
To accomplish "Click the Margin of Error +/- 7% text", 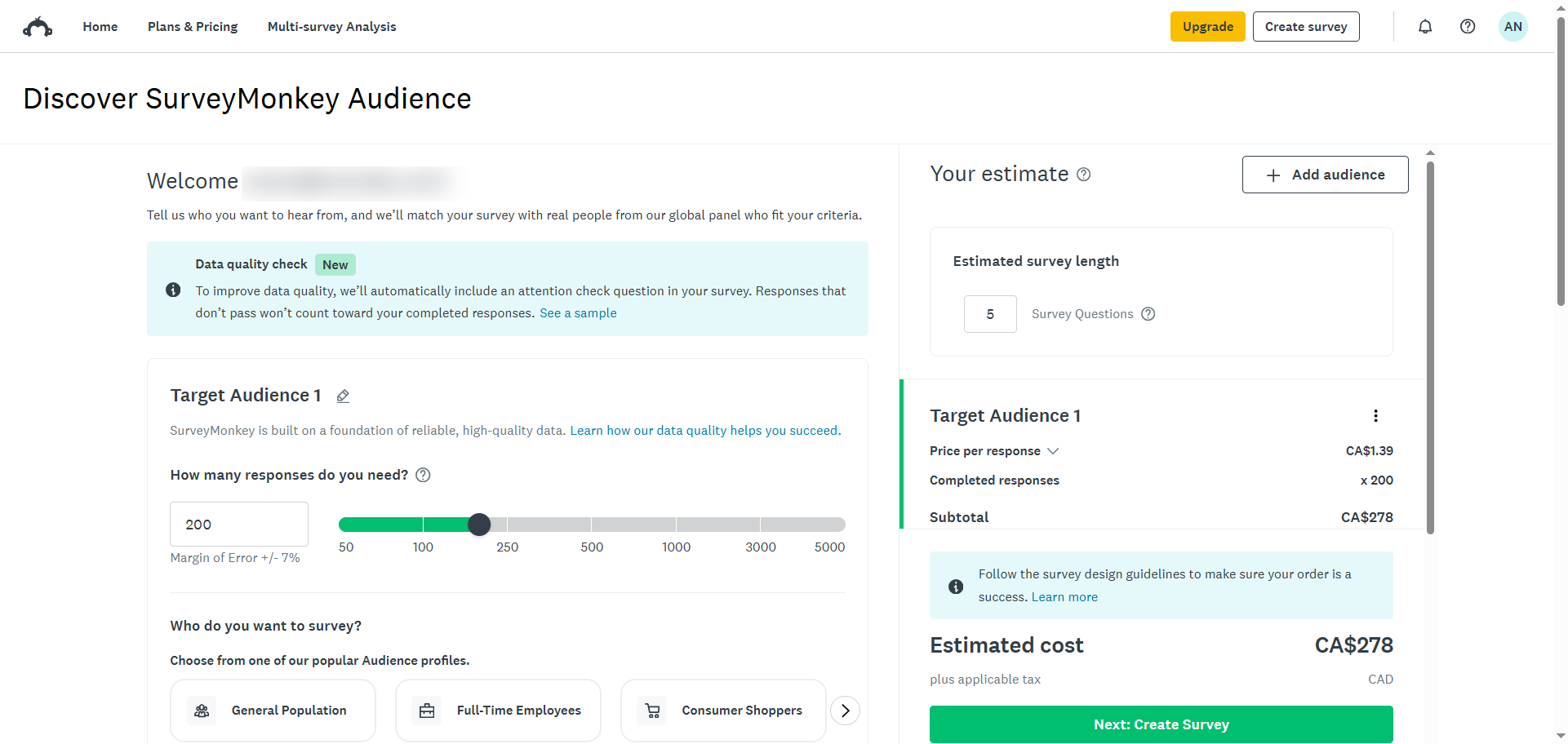I will pyautogui.click(x=235, y=558).
